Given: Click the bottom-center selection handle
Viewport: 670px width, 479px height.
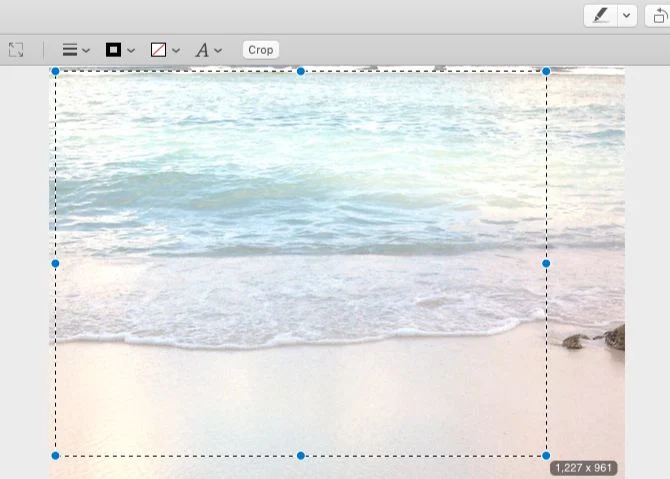Looking at the screenshot, I should point(301,455).
